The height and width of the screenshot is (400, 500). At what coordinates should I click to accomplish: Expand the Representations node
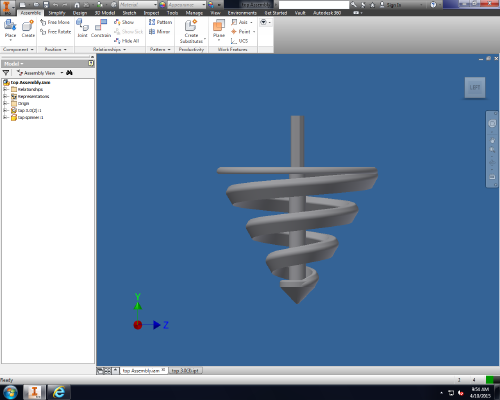point(5,96)
